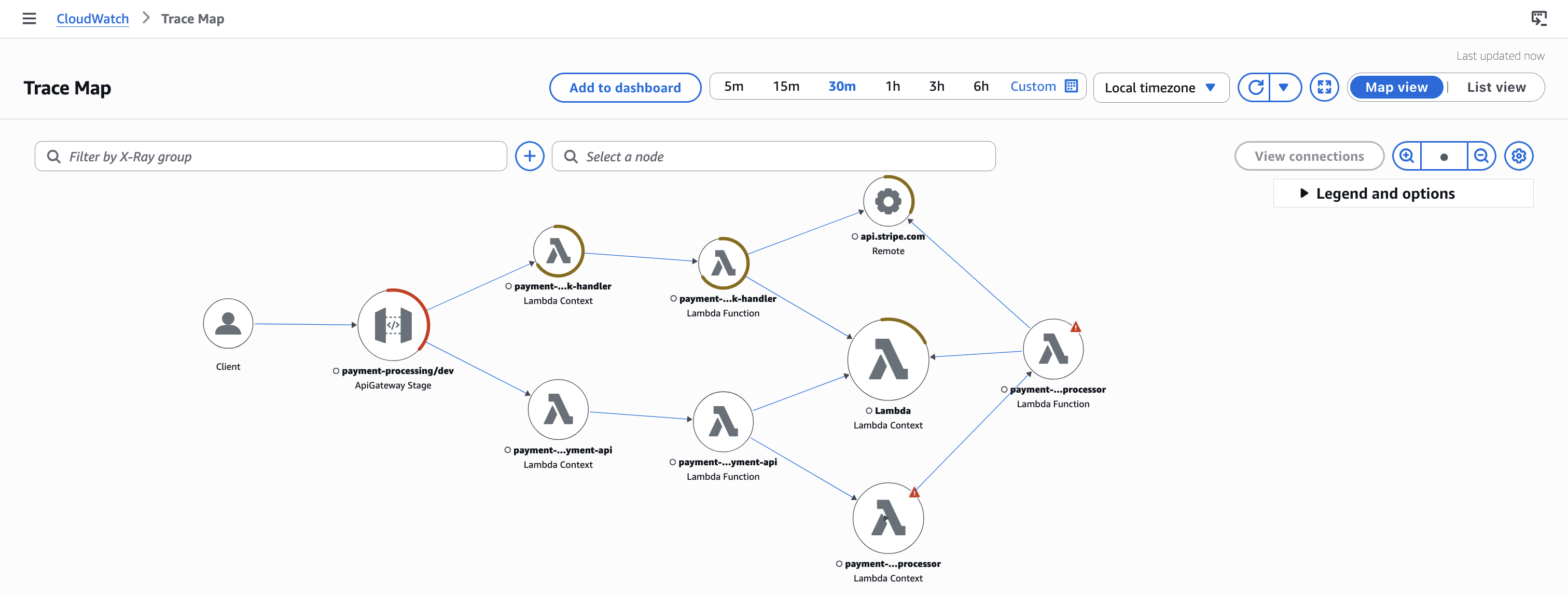
Task: Select the k-handler Lambda Function node
Action: click(723, 263)
